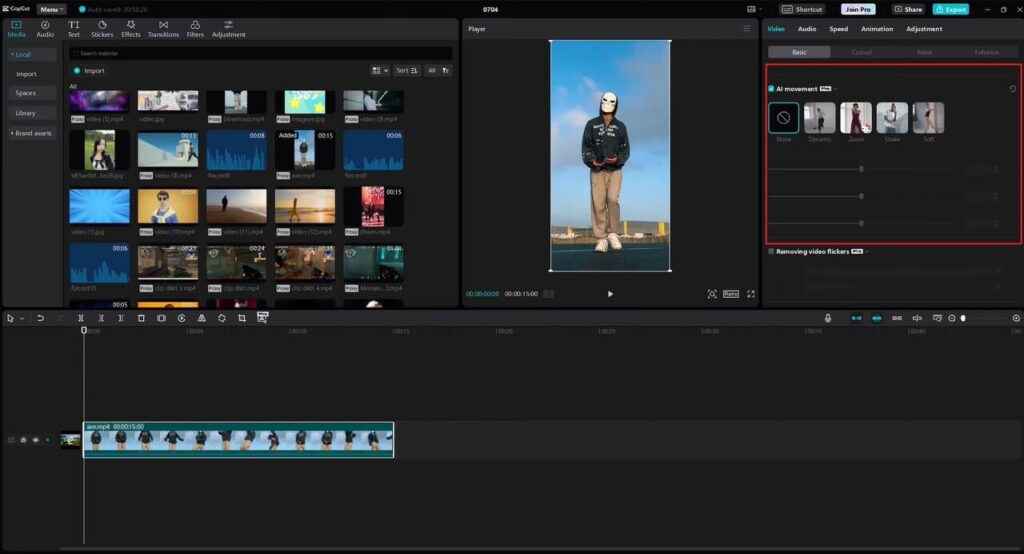Toggle track visibility eye icon
The image size is (1024, 554).
[35, 440]
